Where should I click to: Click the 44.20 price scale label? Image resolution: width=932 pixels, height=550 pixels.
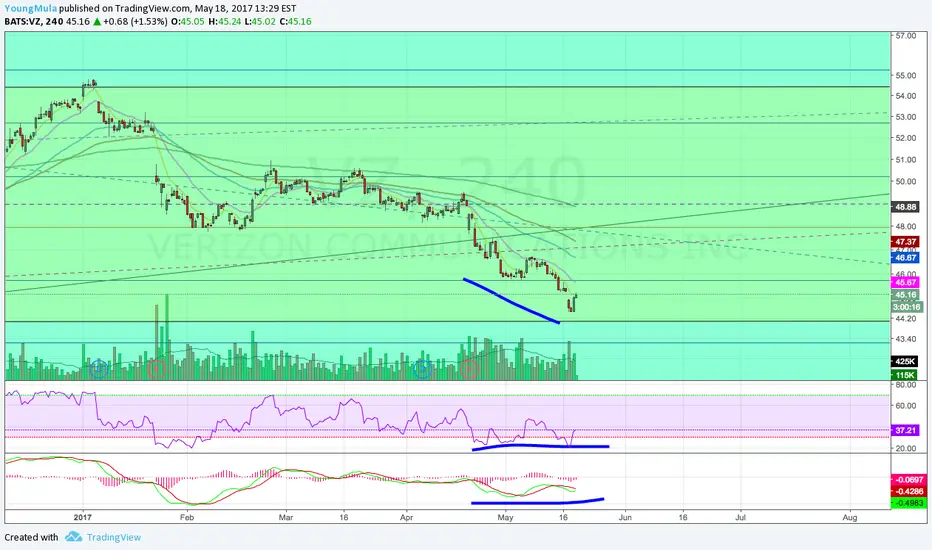(x=906, y=319)
